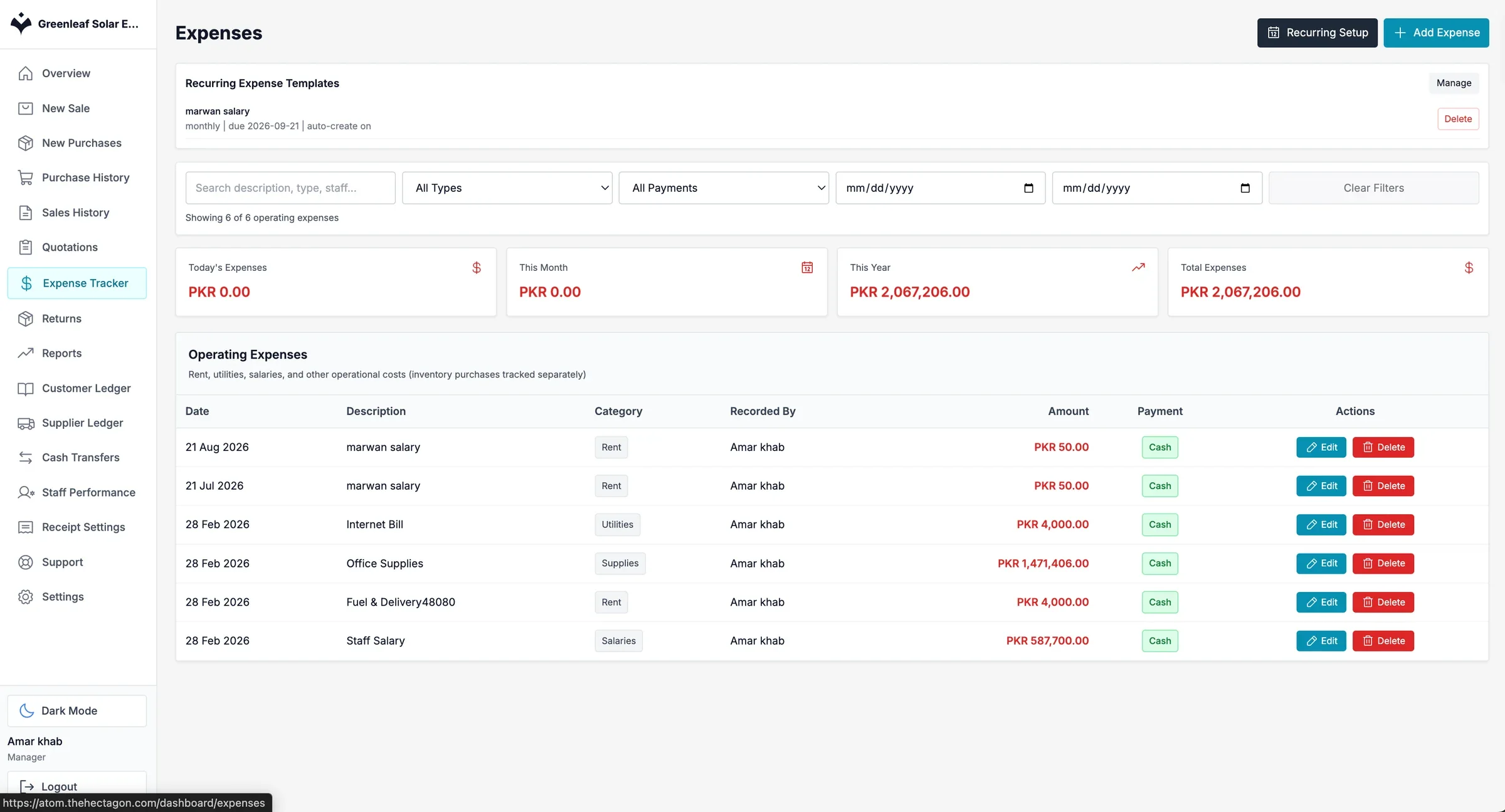Click the Greenleaf Solar logo icon

21,23
